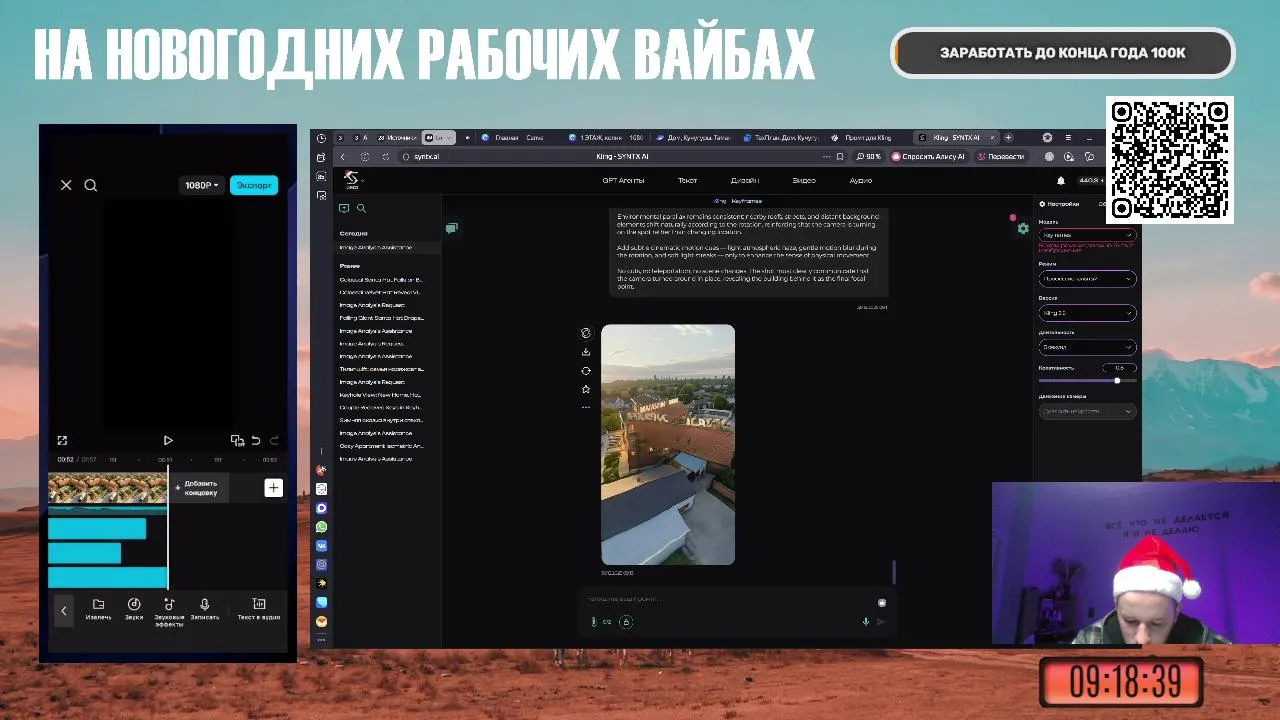Click the green chat bubble icon beside messages
Image resolution: width=1280 pixels, height=720 pixels.
tap(452, 228)
